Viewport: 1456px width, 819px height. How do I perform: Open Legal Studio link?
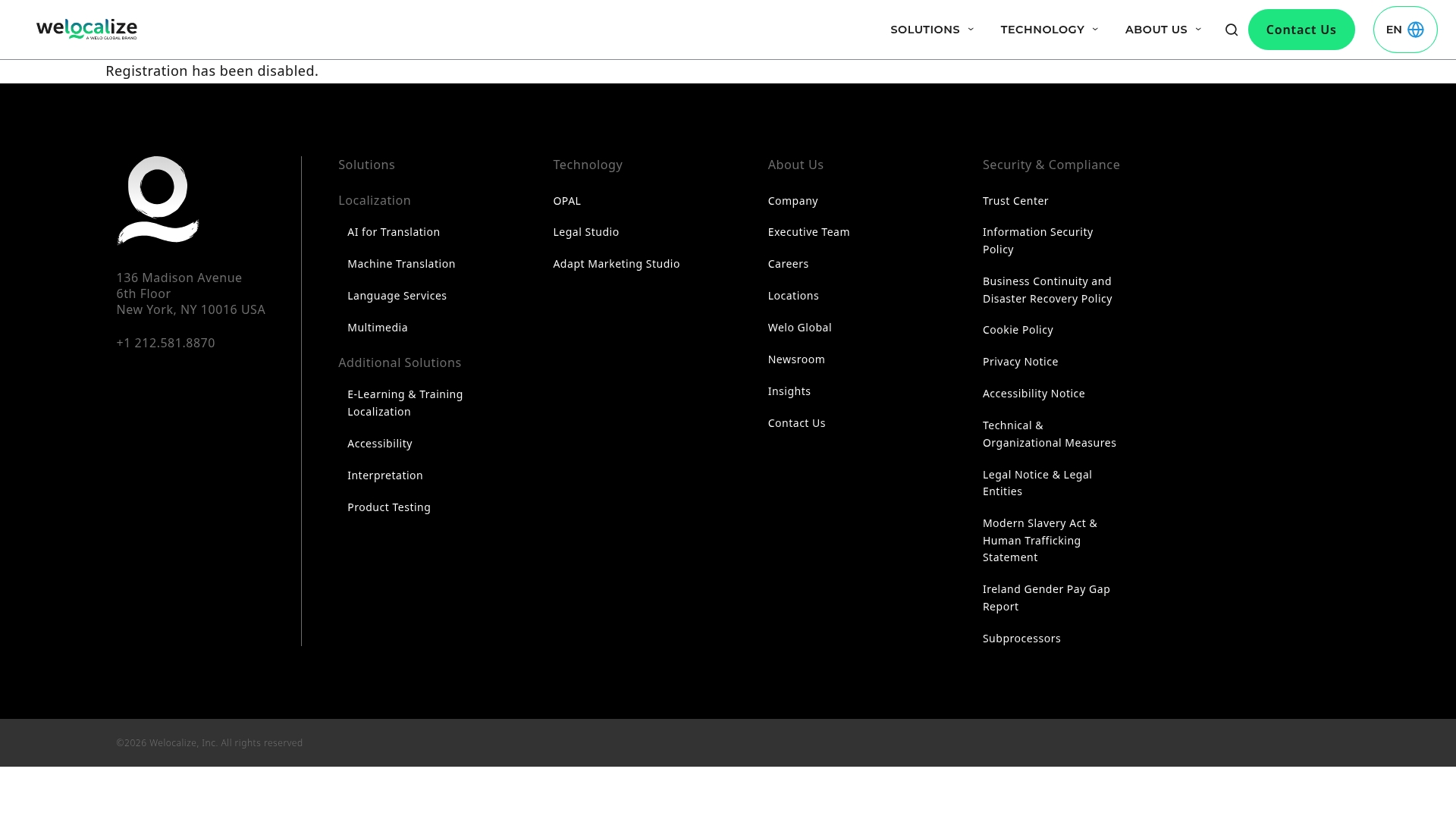(585, 232)
